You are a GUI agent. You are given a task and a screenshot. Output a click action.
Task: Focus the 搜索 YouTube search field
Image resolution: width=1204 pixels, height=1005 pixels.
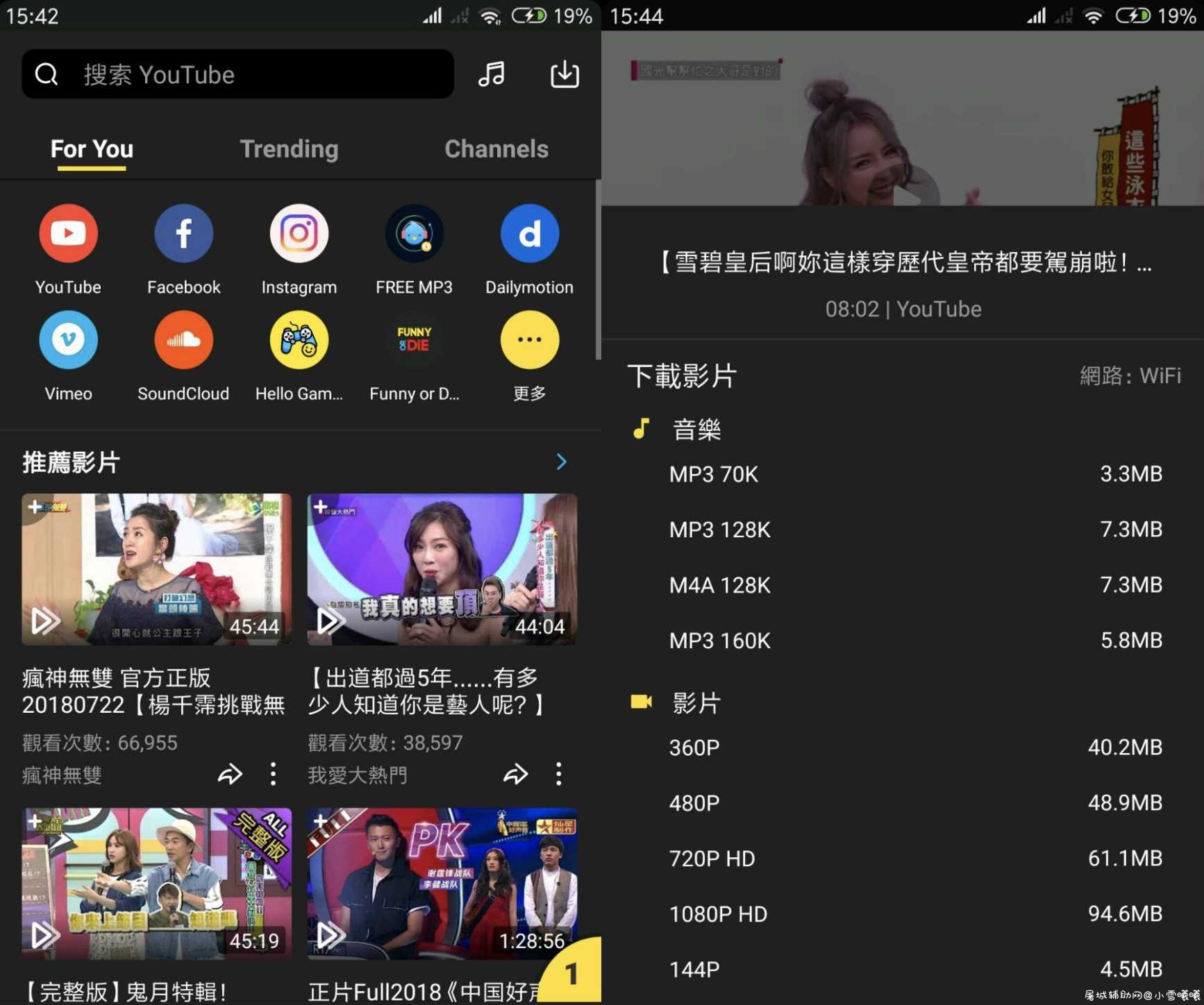click(x=237, y=74)
